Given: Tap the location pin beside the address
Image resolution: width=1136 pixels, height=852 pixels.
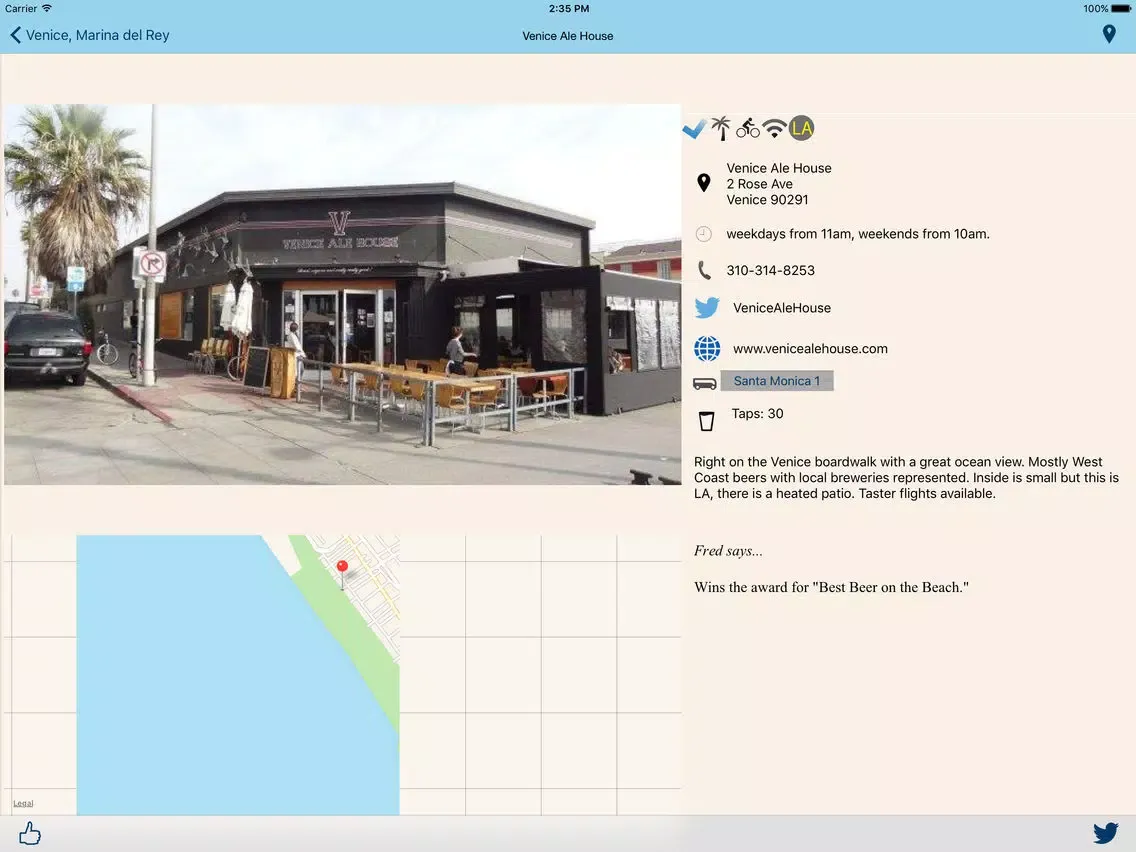Looking at the screenshot, I should tap(703, 183).
